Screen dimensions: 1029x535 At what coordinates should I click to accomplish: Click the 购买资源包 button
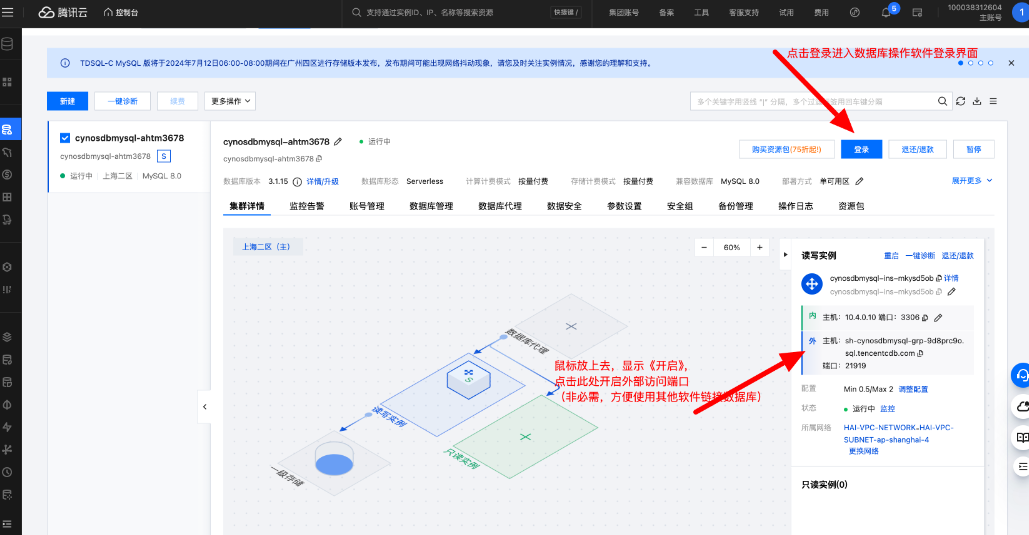(x=787, y=150)
